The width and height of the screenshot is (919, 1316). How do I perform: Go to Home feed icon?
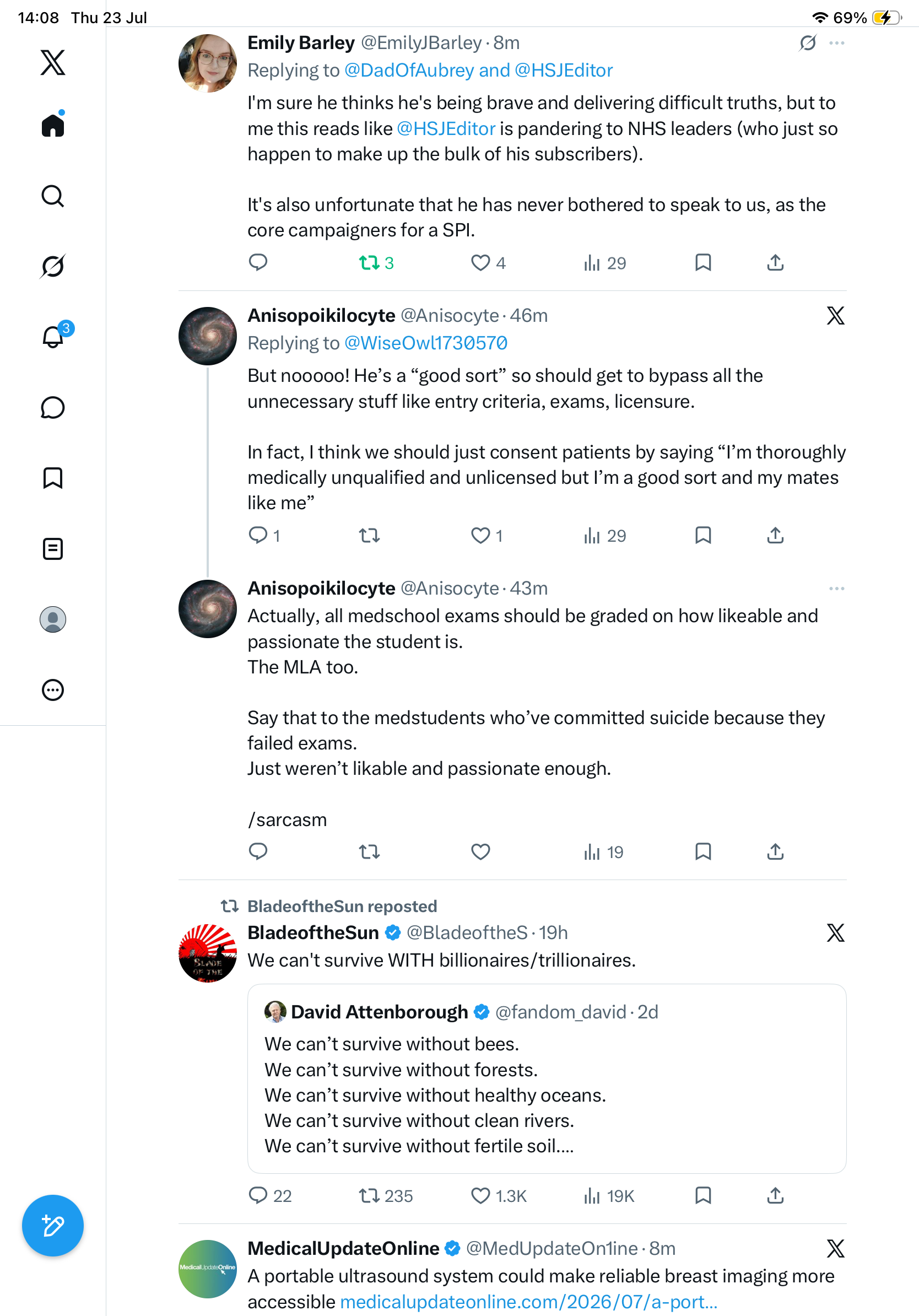pyautogui.click(x=53, y=124)
